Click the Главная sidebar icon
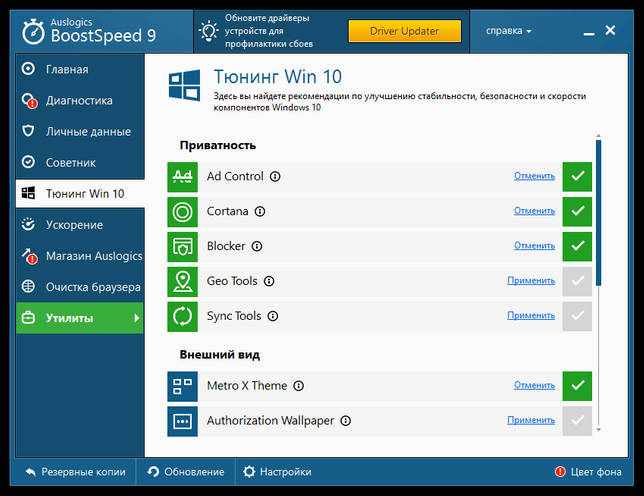 pyautogui.click(x=28, y=69)
